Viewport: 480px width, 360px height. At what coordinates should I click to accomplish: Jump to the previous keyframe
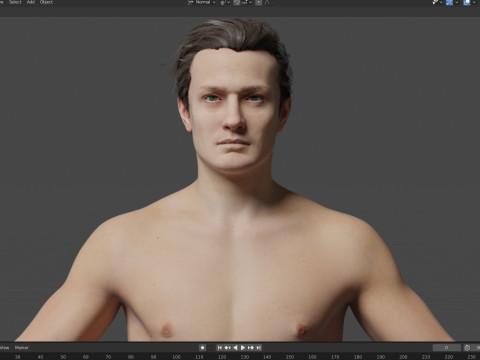tap(227, 348)
